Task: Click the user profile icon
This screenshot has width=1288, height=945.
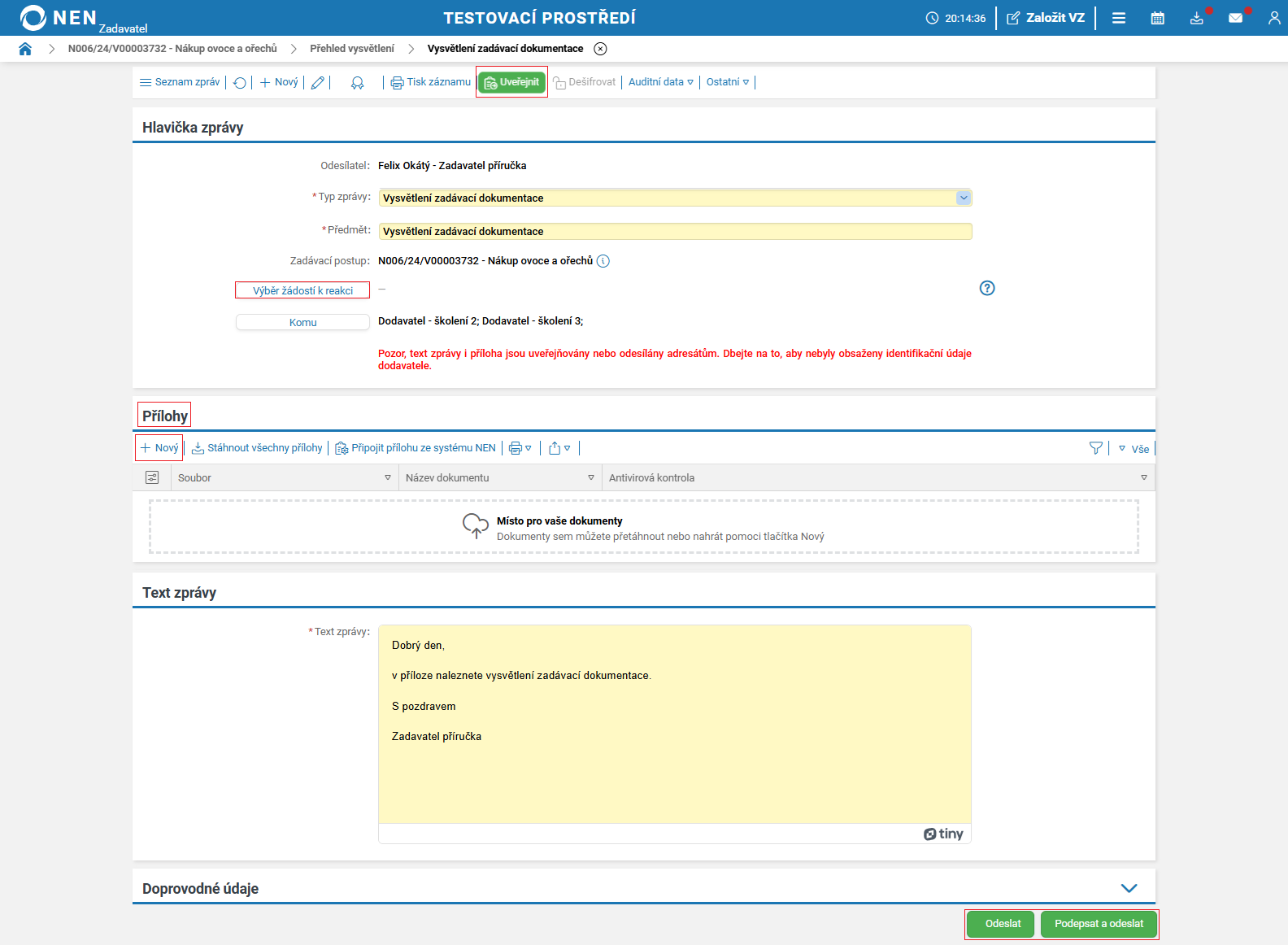Action: pos(1273,18)
